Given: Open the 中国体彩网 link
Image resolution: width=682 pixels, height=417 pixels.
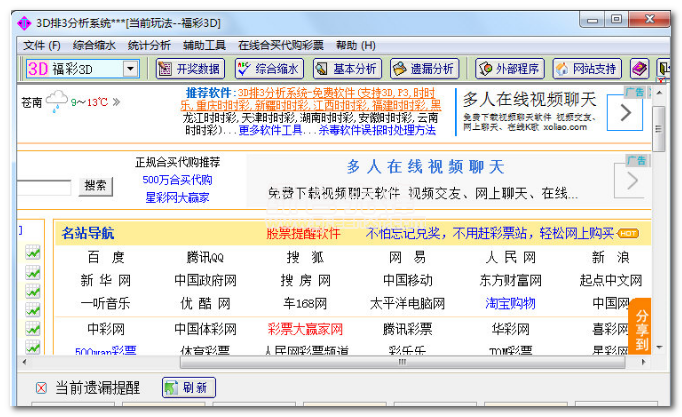Looking at the screenshot, I should 205,329.
